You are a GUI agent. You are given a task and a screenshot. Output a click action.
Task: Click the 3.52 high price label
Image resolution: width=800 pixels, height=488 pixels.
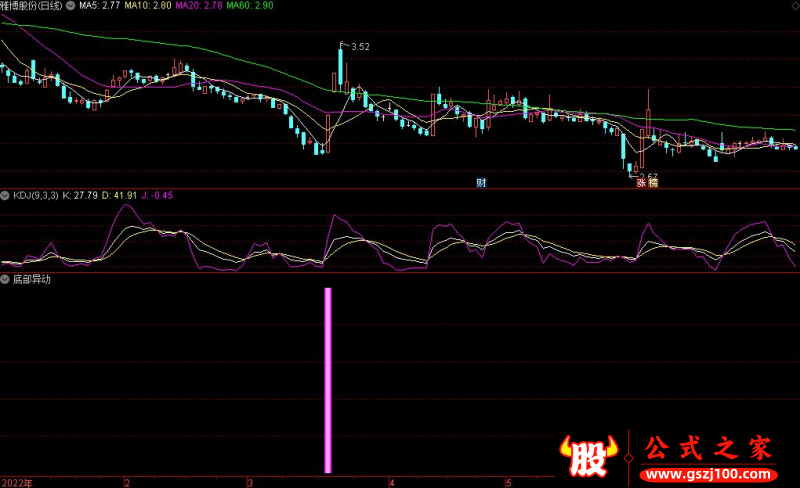pos(360,46)
